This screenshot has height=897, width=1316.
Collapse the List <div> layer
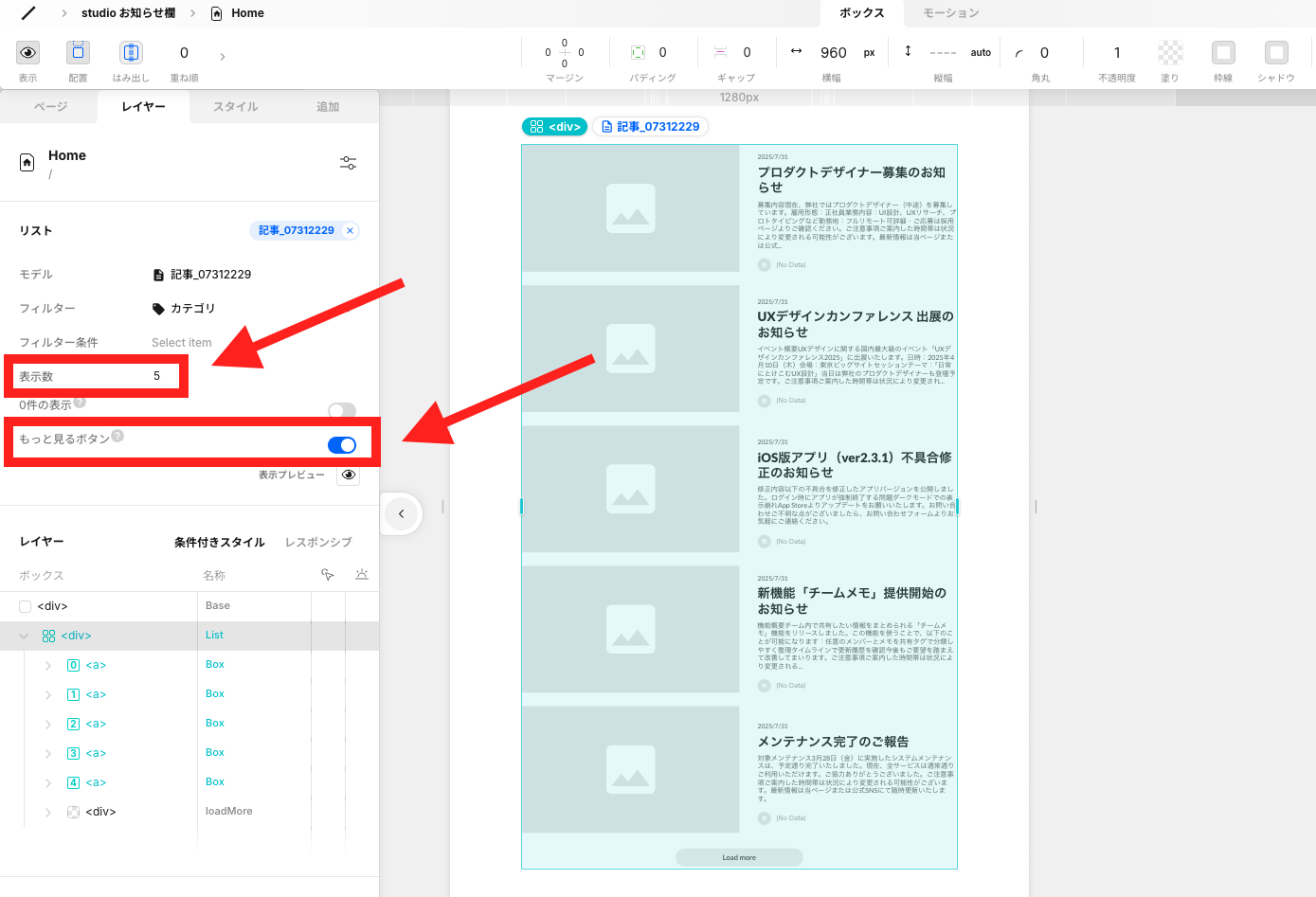[24, 635]
